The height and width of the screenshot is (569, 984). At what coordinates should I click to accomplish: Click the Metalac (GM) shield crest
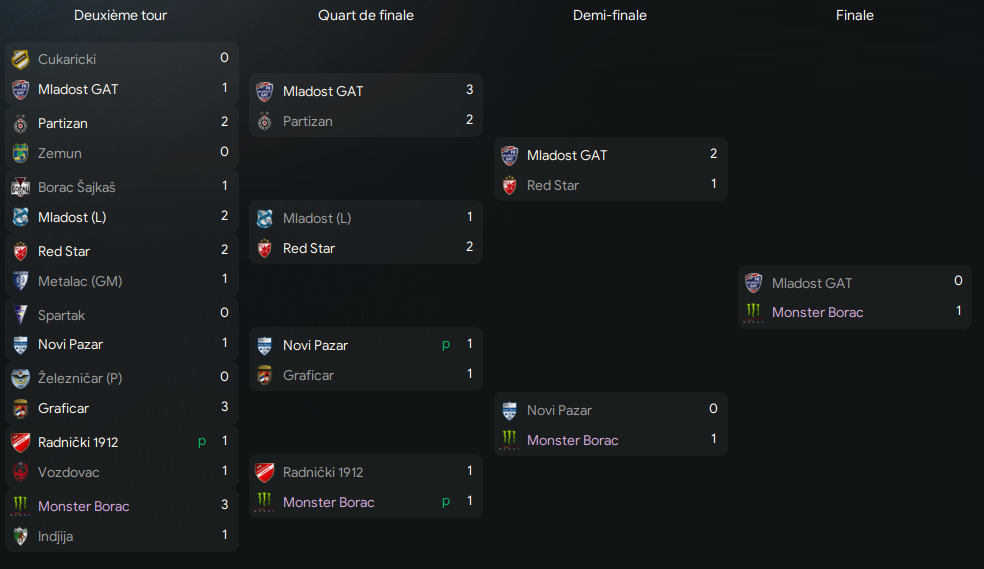[x=20, y=281]
